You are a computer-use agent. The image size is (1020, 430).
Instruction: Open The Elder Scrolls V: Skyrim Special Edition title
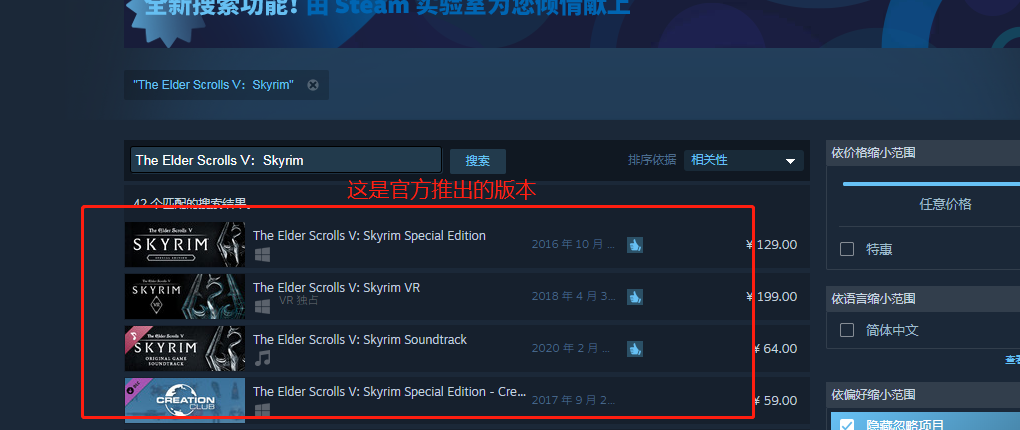pos(369,235)
